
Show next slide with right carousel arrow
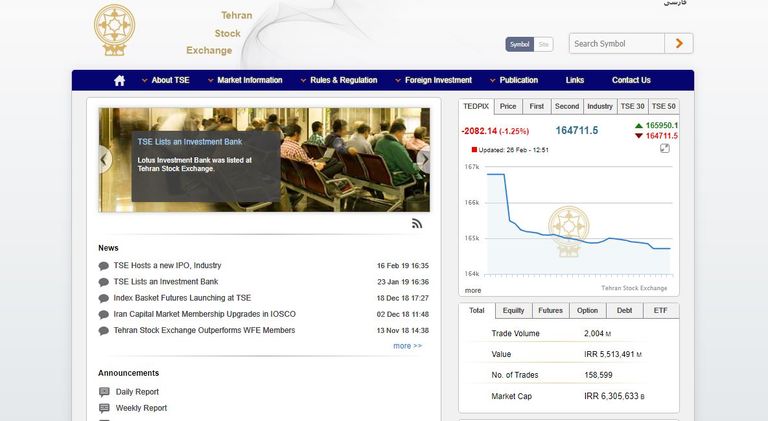coord(424,160)
